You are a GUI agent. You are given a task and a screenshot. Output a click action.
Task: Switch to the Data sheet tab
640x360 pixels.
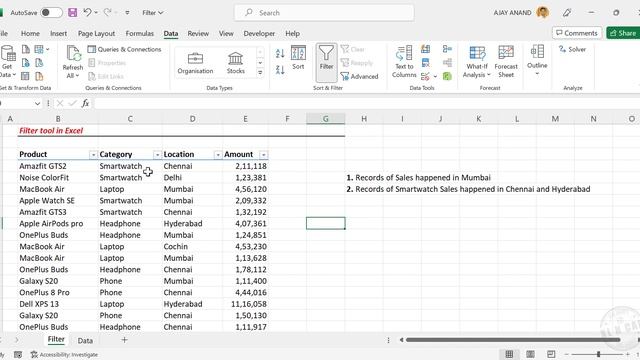(x=85, y=340)
